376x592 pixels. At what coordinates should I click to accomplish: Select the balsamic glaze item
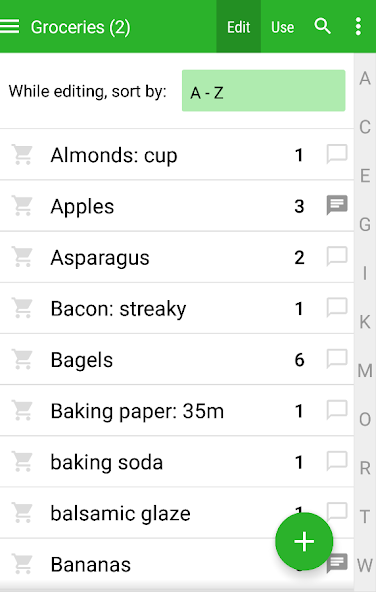(177, 513)
